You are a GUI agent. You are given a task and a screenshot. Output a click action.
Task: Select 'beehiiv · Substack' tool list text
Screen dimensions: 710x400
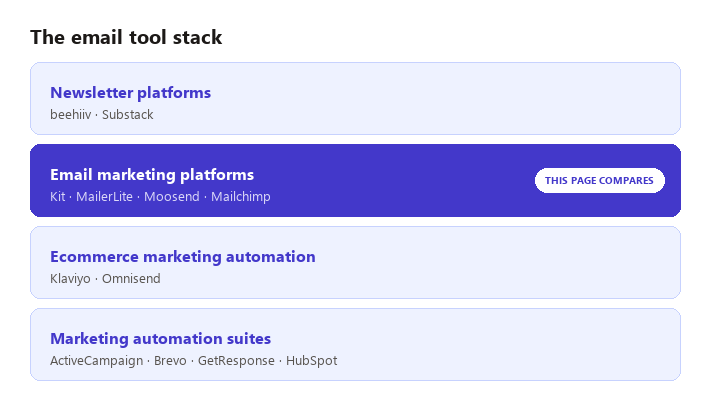[x=102, y=115]
